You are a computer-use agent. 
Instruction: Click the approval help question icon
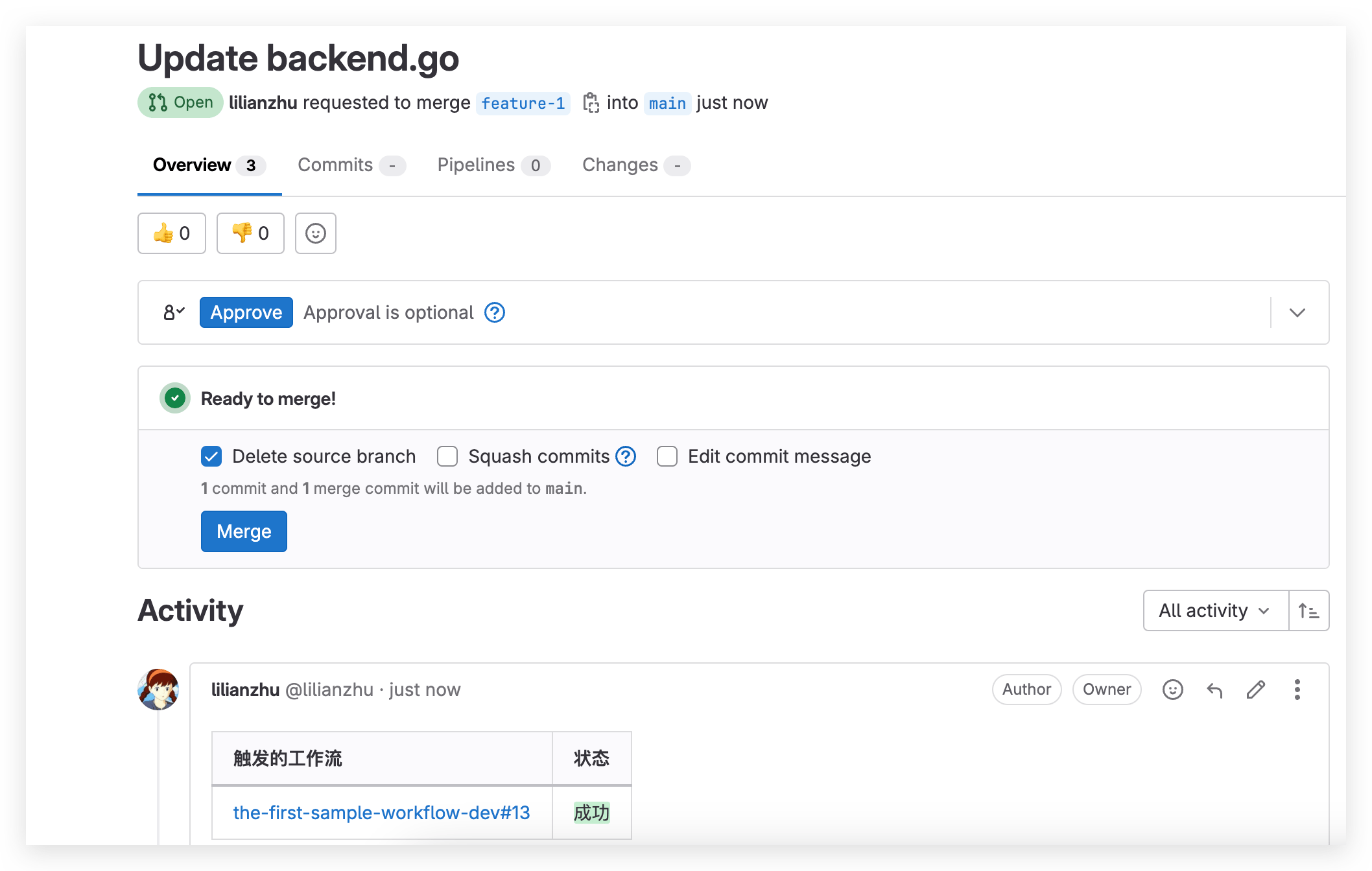click(495, 313)
